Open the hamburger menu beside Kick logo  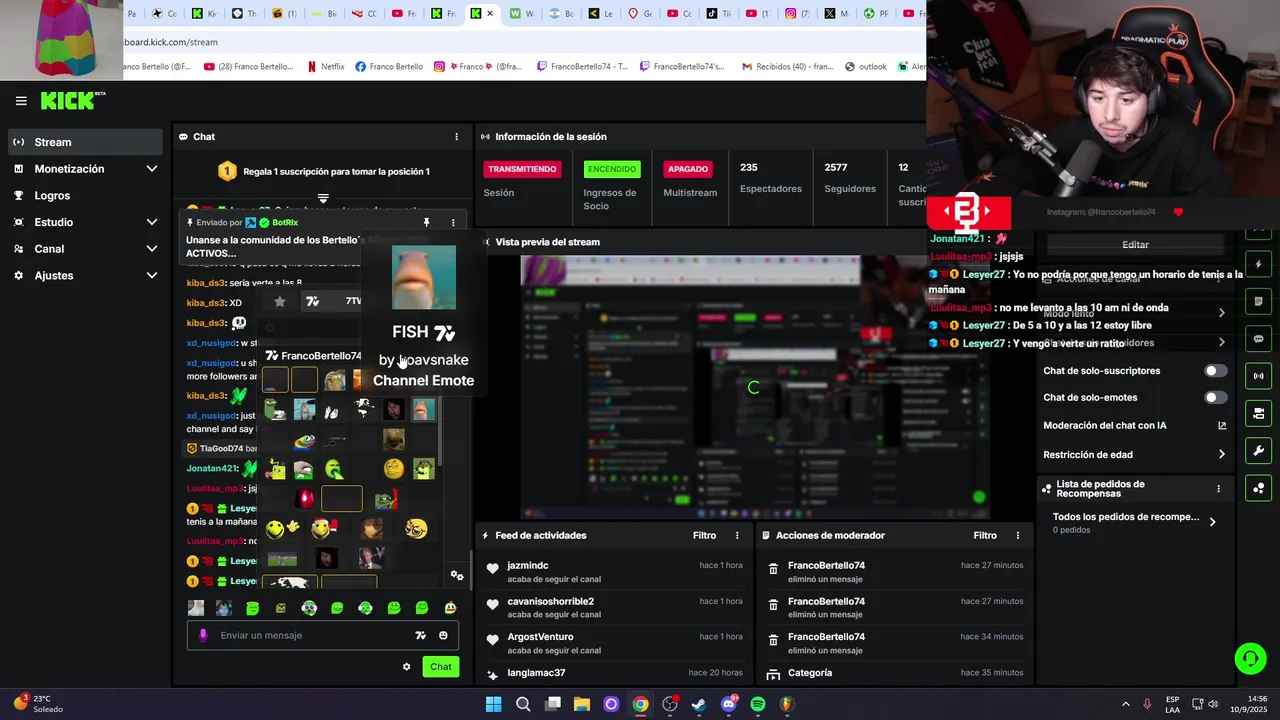pyautogui.click(x=21, y=101)
